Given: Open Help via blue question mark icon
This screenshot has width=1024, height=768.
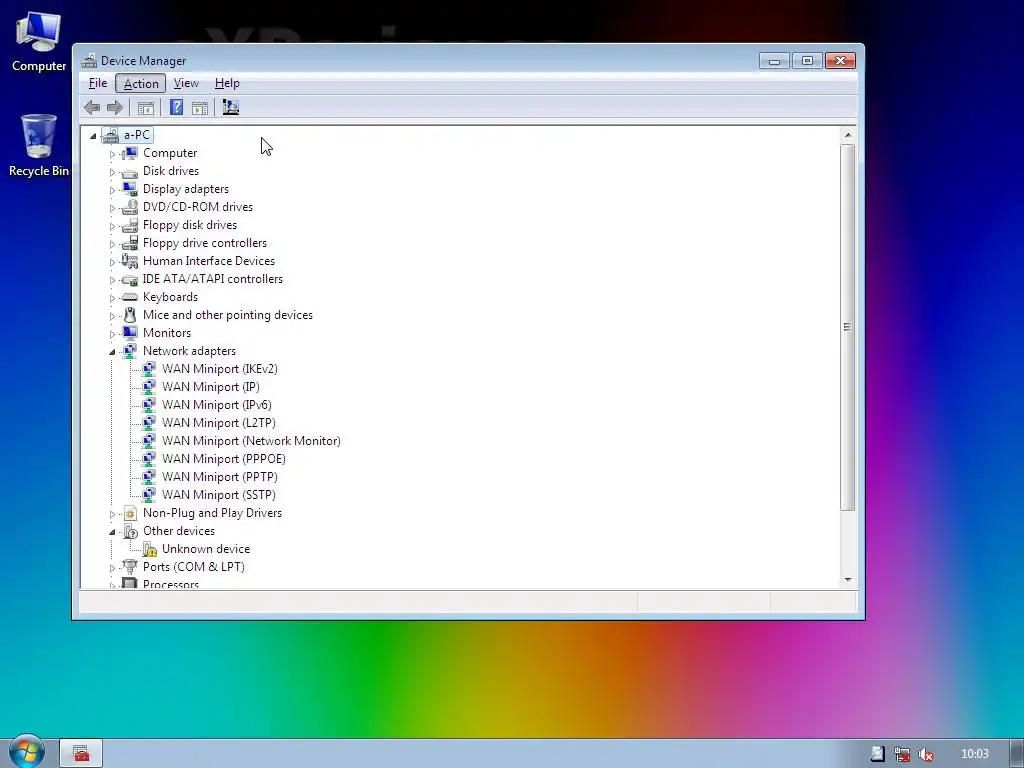Looking at the screenshot, I should coord(176,107).
